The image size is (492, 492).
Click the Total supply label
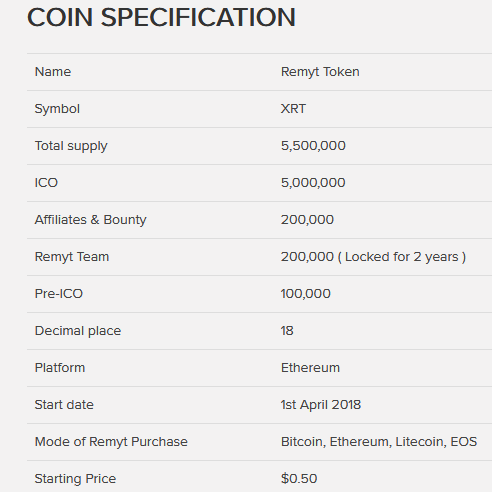(71, 146)
